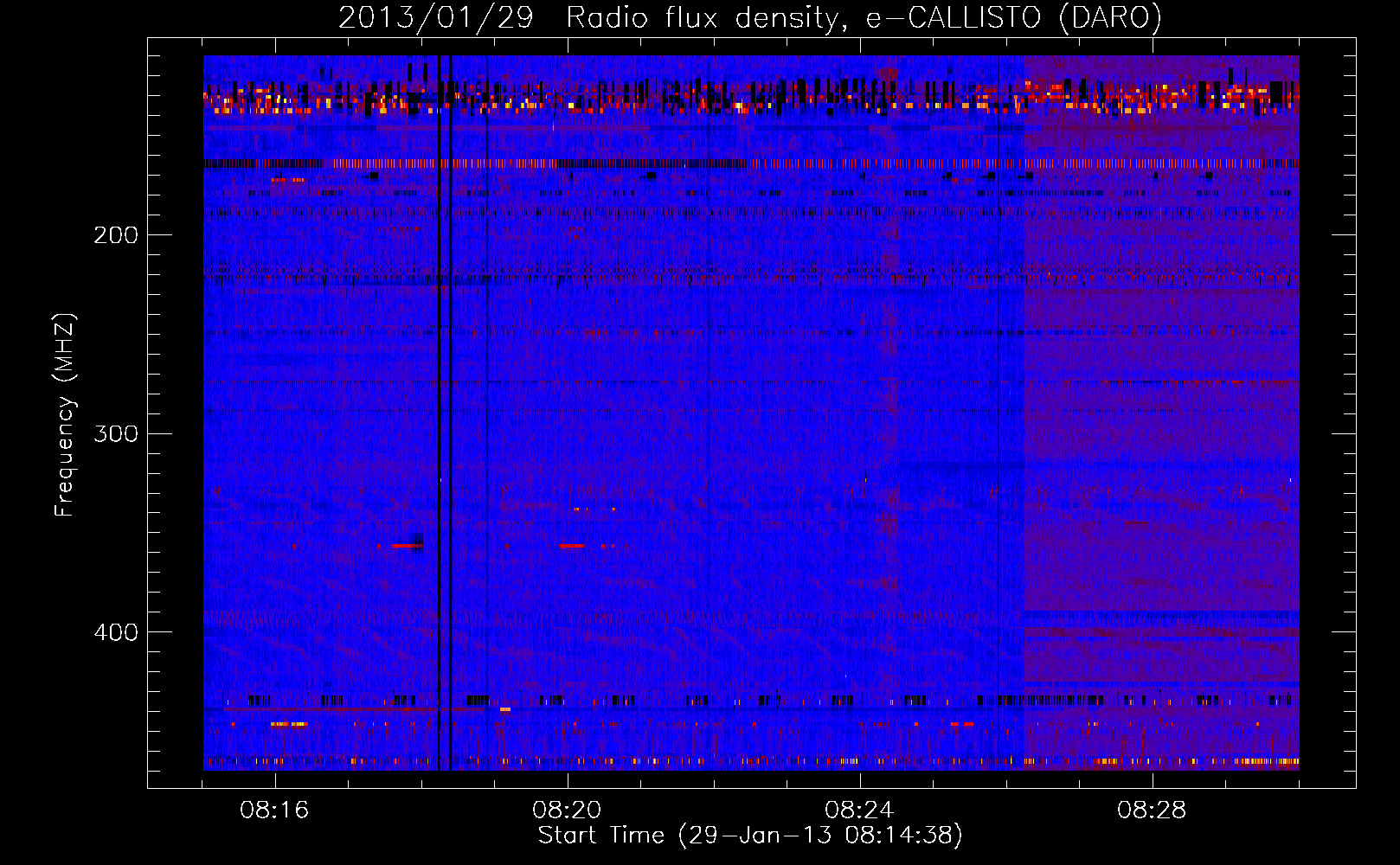Image resolution: width=1400 pixels, height=865 pixels.
Task: Click the "08:20" time tick label
Action: click(x=567, y=811)
